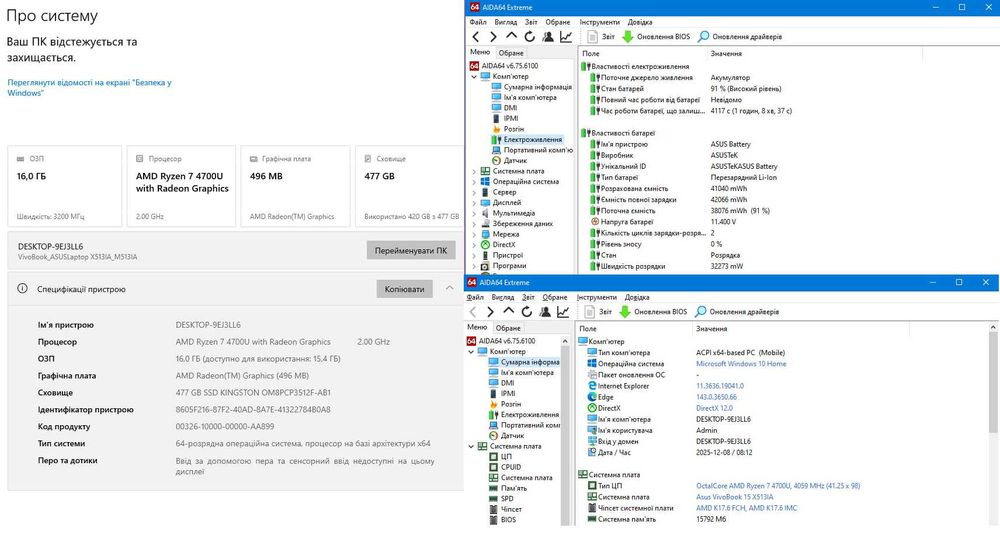The height and width of the screenshot is (535, 1000).
Task: Select Пам'ять in bottom AIDA64 tree
Action: (513, 488)
